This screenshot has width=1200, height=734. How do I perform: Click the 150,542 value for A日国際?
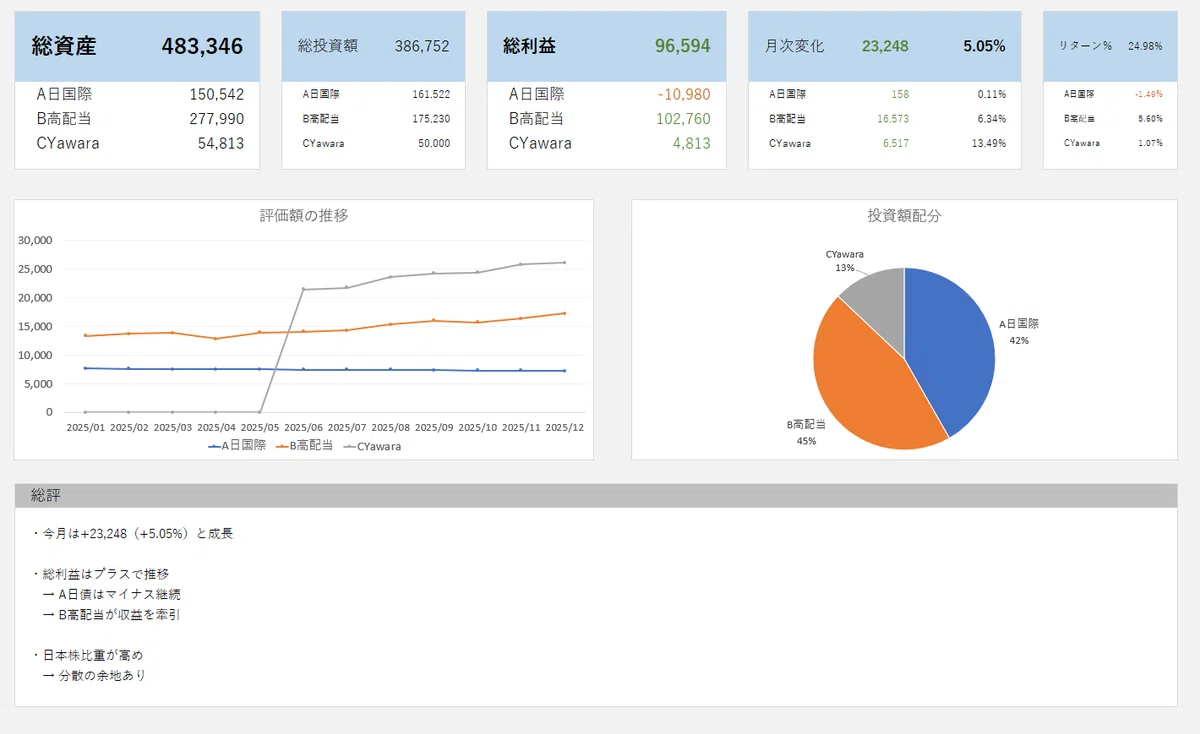217,94
